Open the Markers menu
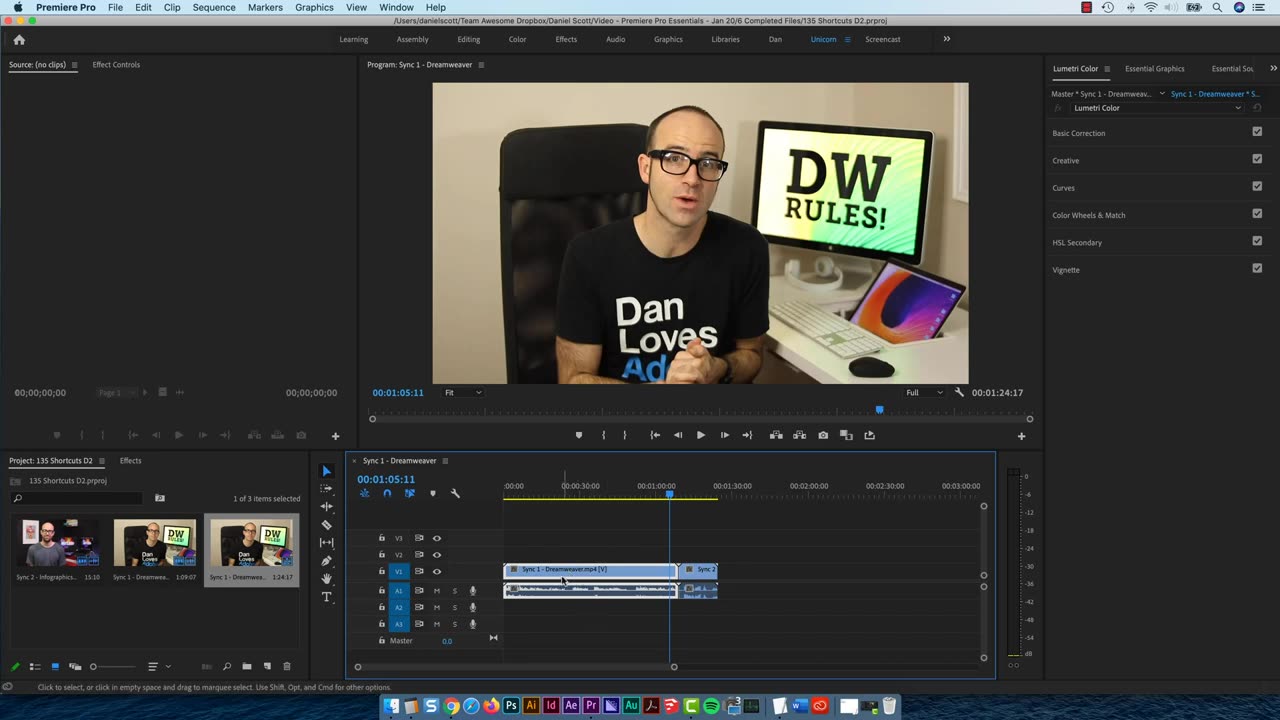This screenshot has height=720, width=1280. pyautogui.click(x=265, y=7)
